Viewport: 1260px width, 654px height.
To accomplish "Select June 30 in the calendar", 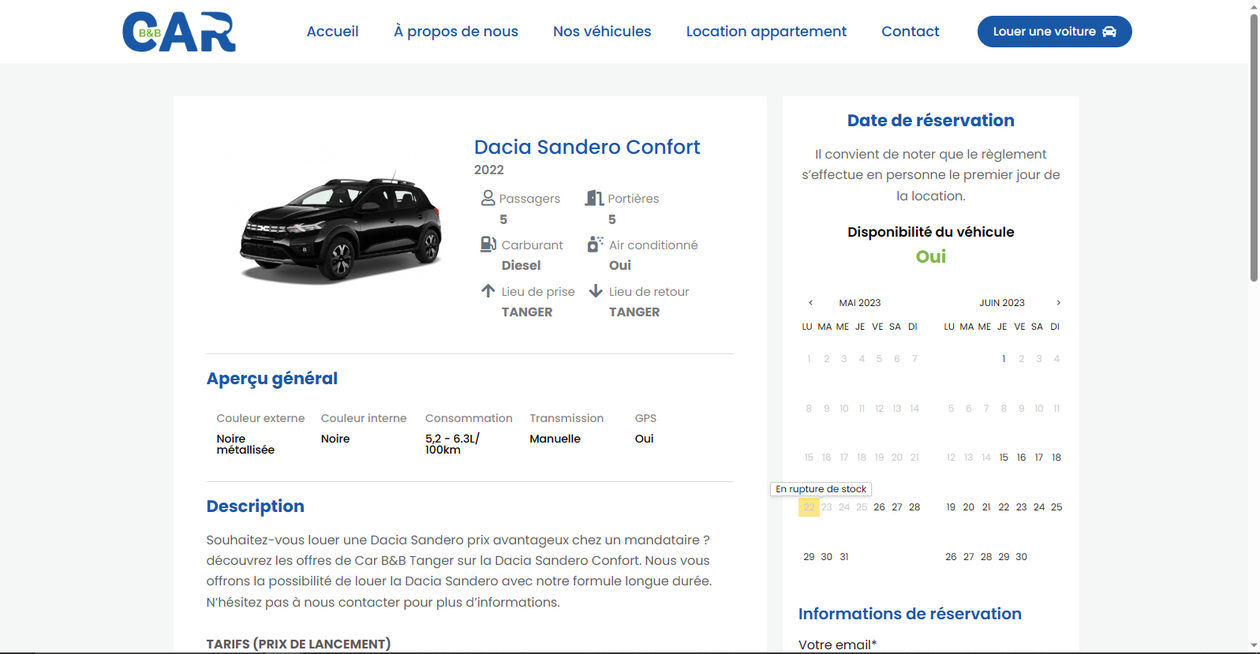I will [1021, 557].
